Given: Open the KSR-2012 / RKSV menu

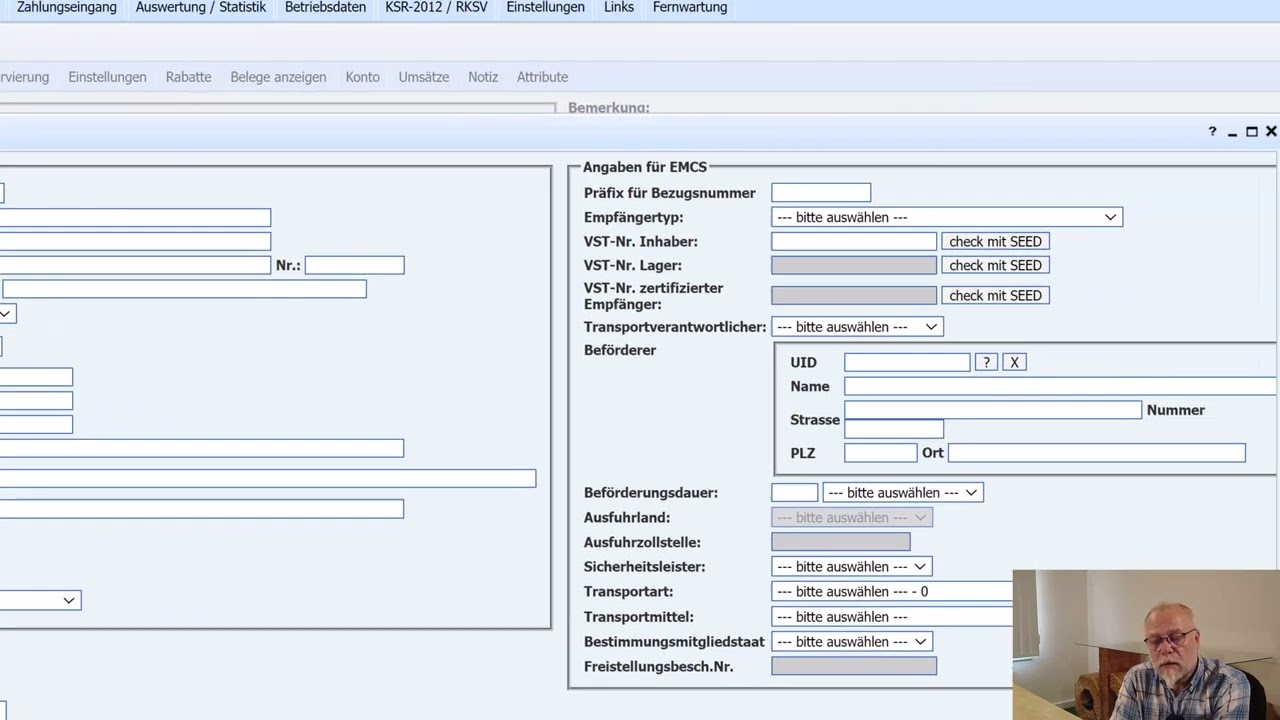Looking at the screenshot, I should tap(436, 7).
